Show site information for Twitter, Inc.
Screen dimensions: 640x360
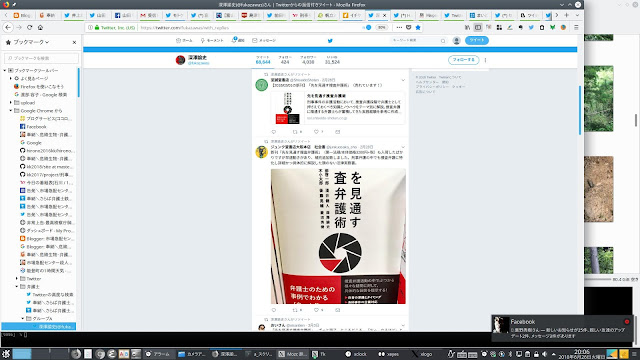(x=112, y=28)
